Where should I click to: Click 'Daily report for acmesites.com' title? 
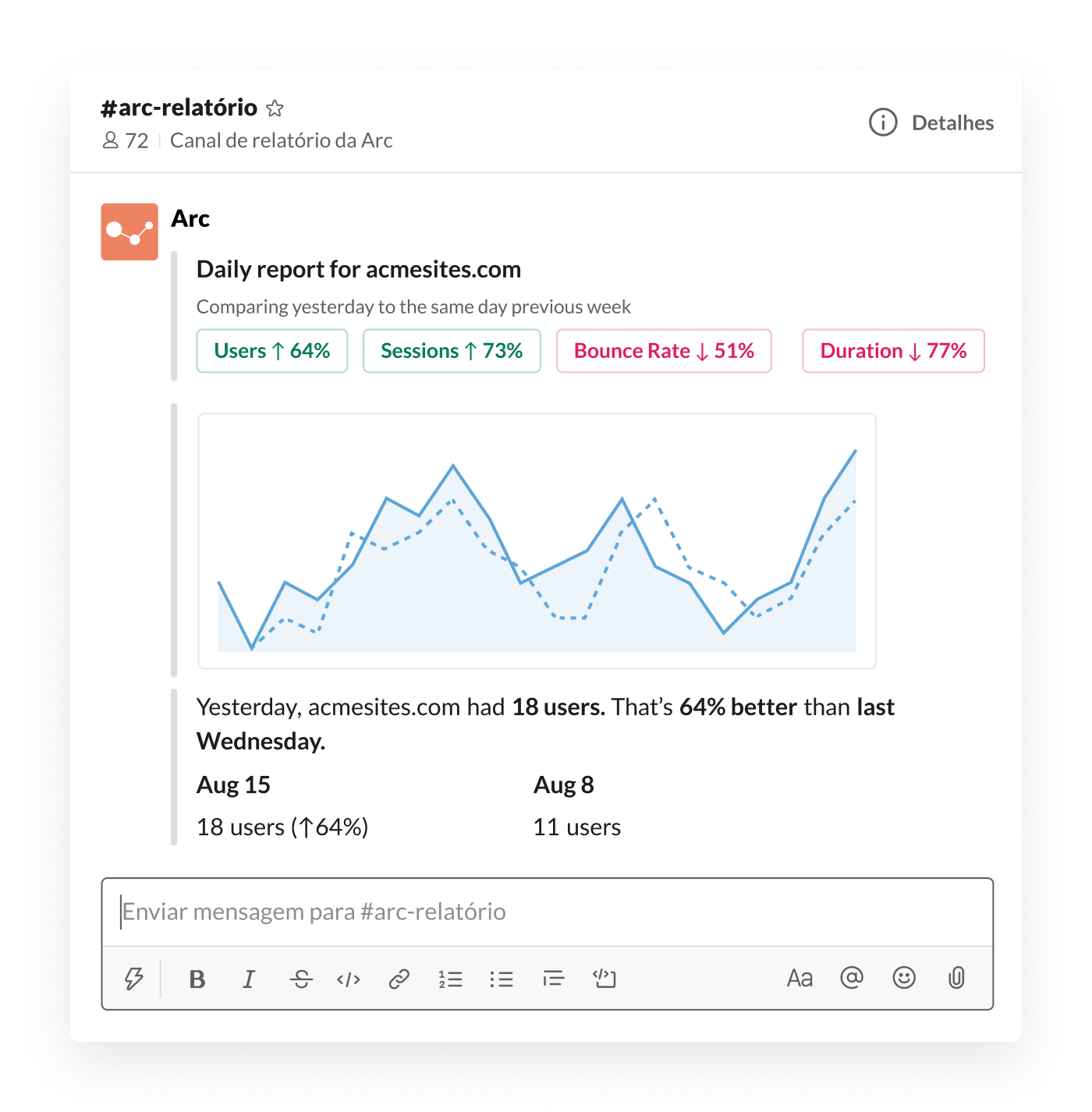click(359, 269)
